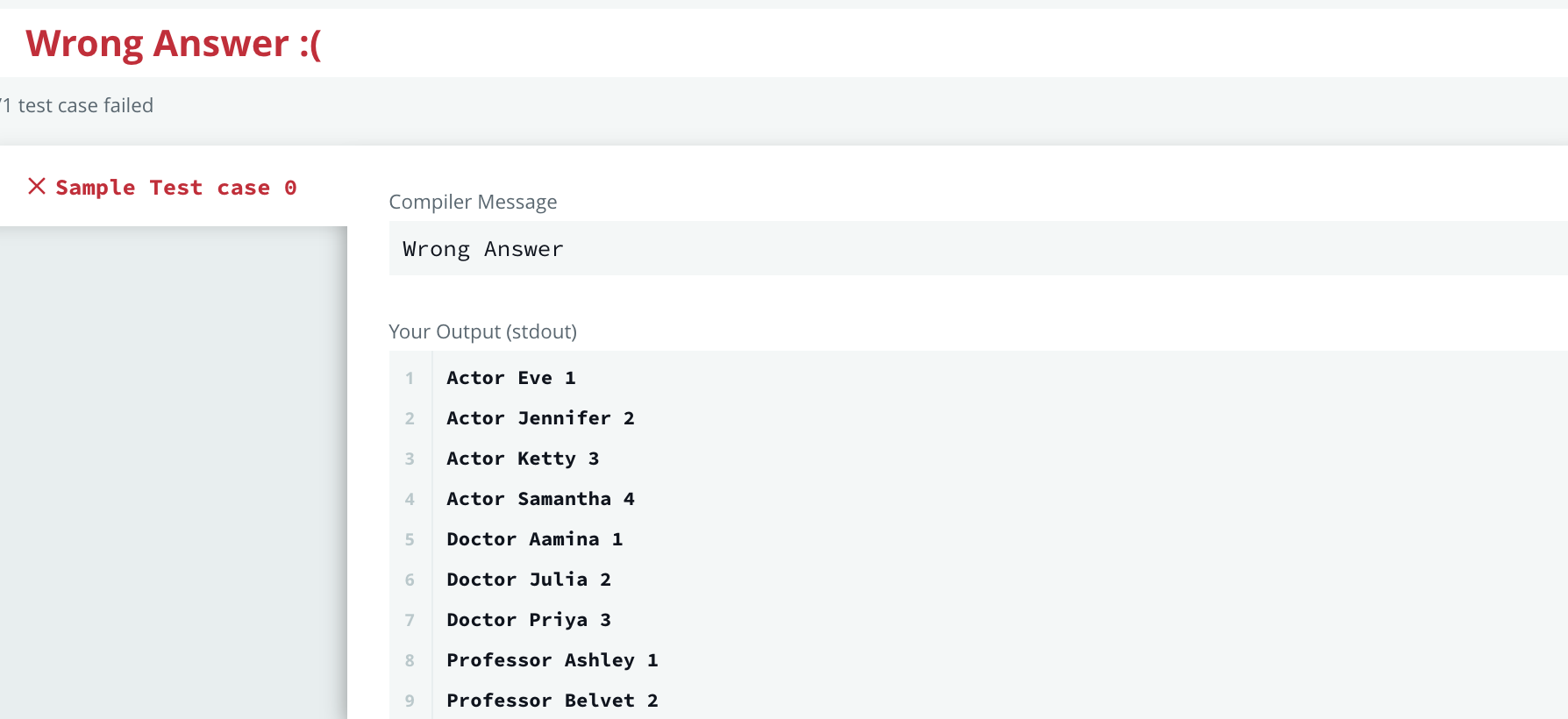Click output line "Actor Eve 1"
Viewport: 1568px width, 719px height.
click(x=510, y=378)
